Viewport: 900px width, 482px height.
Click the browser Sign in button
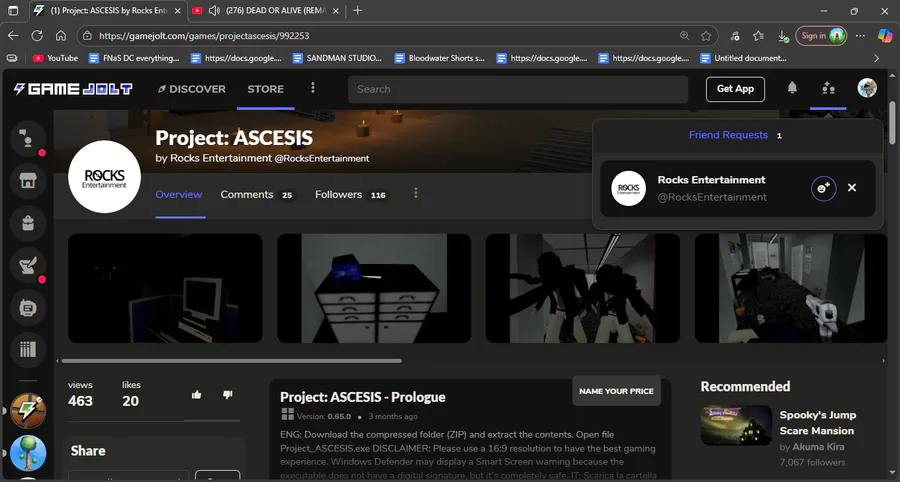[821, 36]
